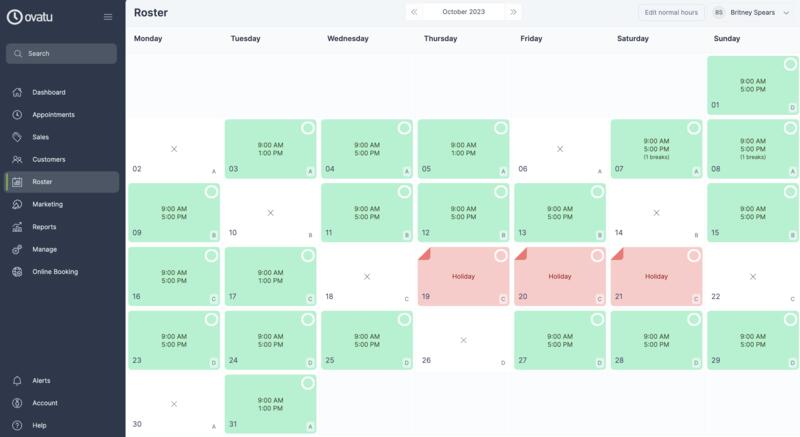This screenshot has height=437, width=800.
Task: Toggle the selection circle on October 03
Action: [x=308, y=128]
